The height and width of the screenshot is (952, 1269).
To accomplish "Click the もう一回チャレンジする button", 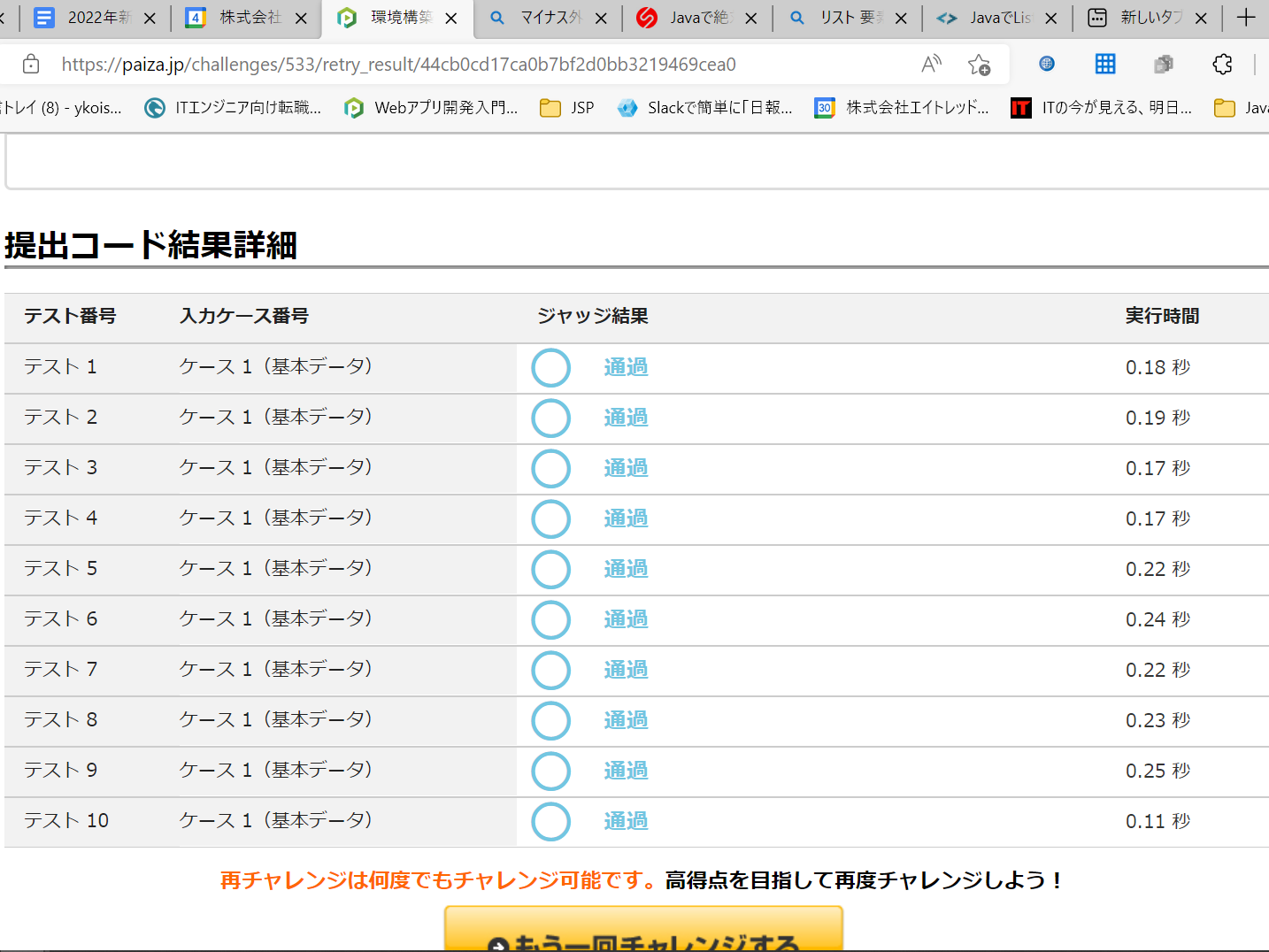I will pyautogui.click(x=643, y=933).
